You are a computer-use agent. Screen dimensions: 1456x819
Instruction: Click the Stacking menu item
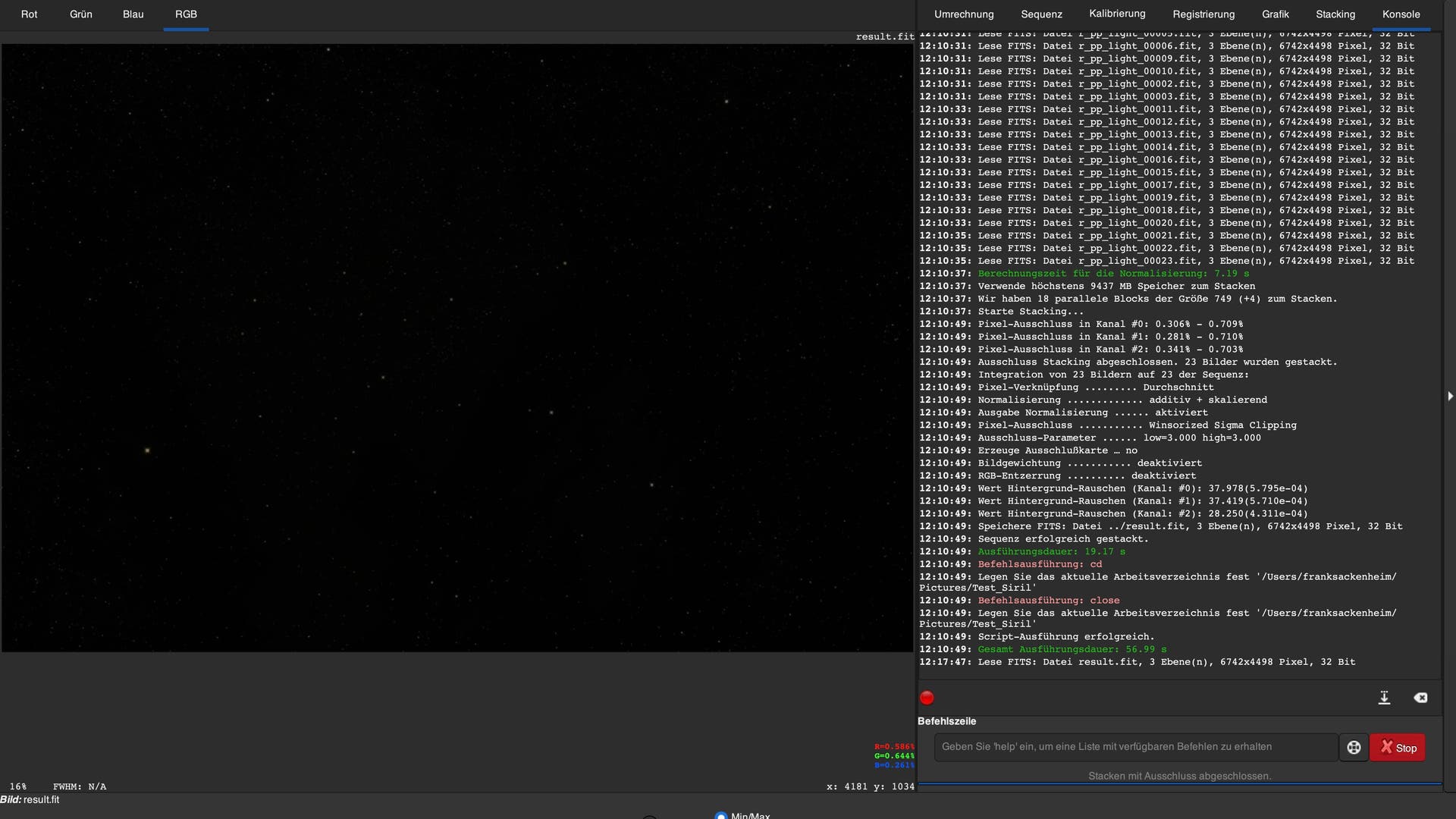pos(1335,14)
